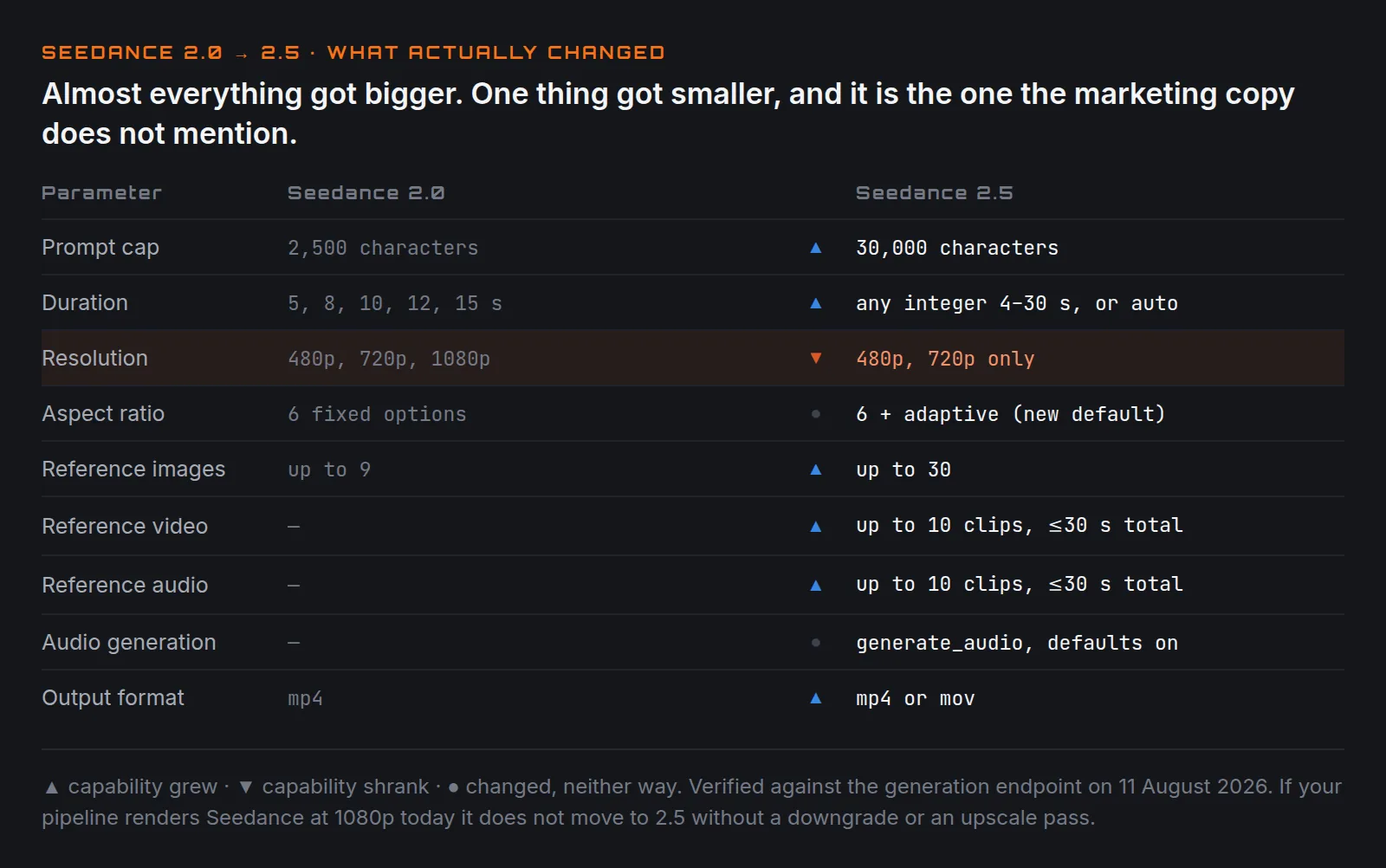Click the up-triangle in Reference audio row
This screenshot has height=868, width=1386.
815,586
